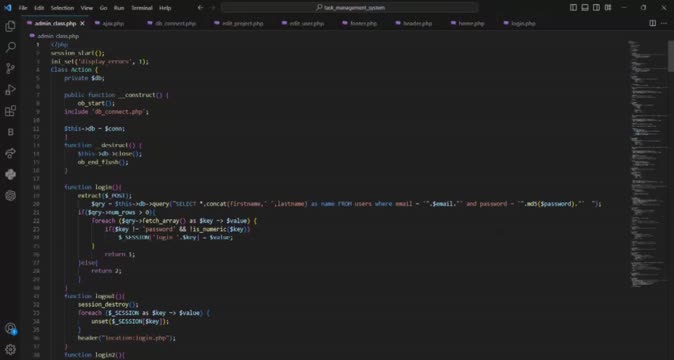Open the Accounts icon in activity bar

coord(10,329)
